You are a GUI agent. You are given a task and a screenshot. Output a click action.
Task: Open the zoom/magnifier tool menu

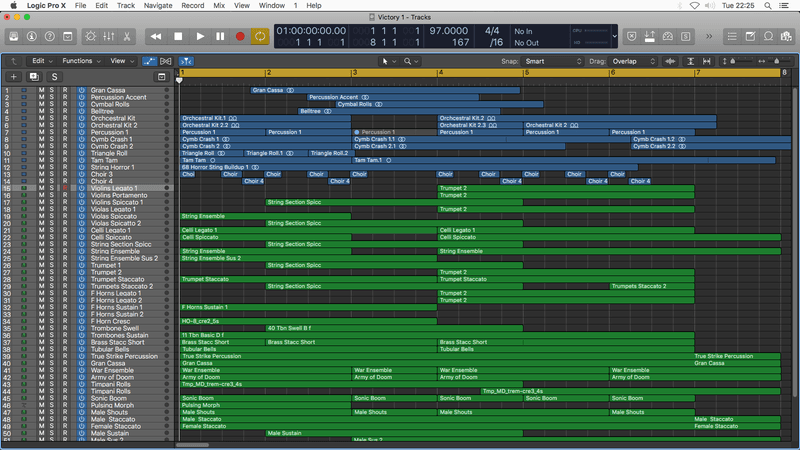point(411,61)
